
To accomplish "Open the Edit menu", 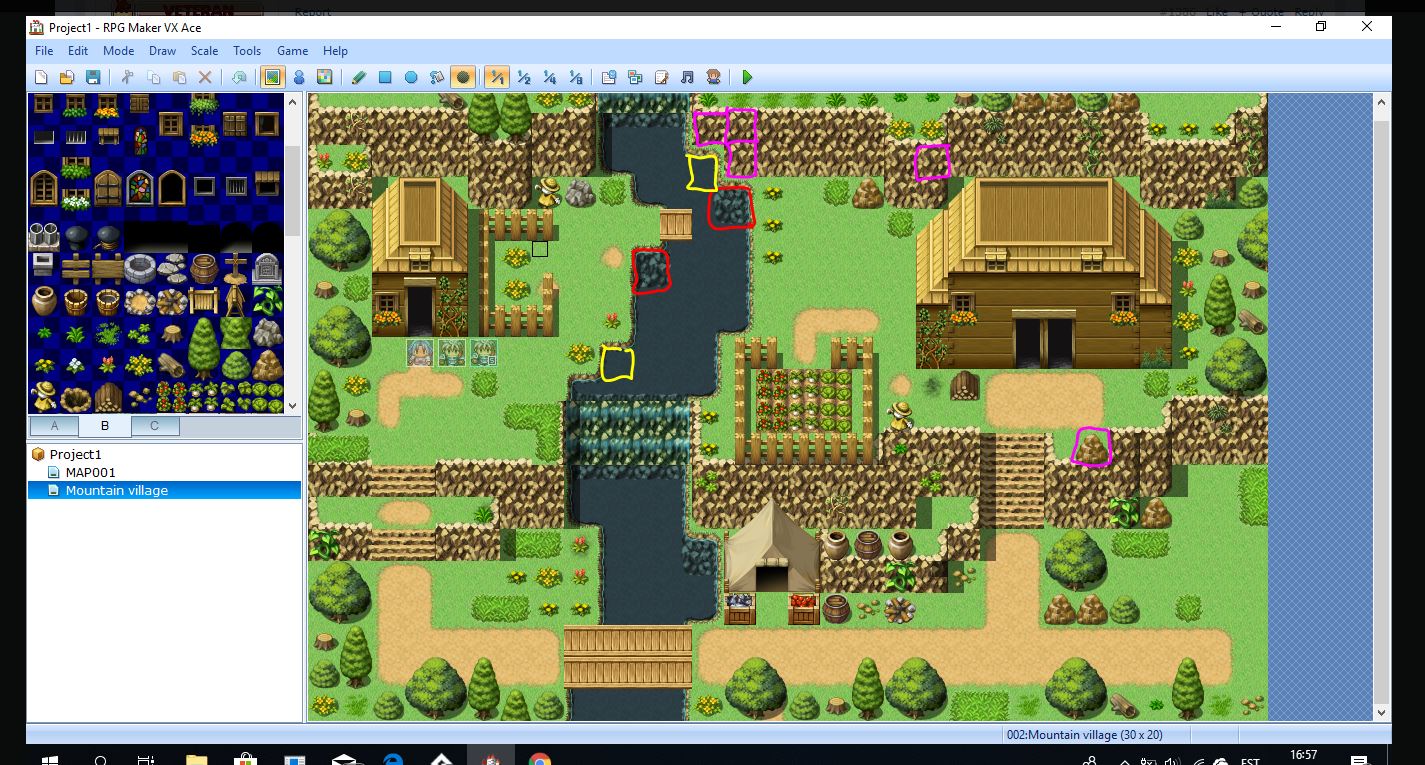I will tap(78, 51).
